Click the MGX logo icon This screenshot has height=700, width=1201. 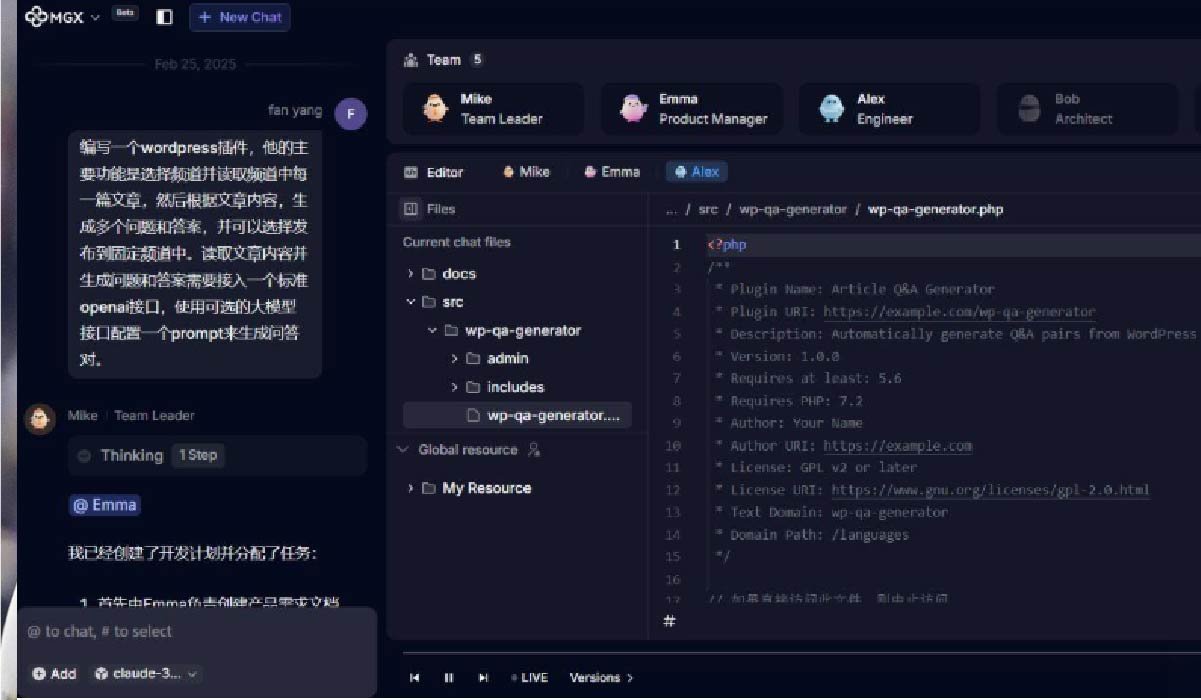36,17
